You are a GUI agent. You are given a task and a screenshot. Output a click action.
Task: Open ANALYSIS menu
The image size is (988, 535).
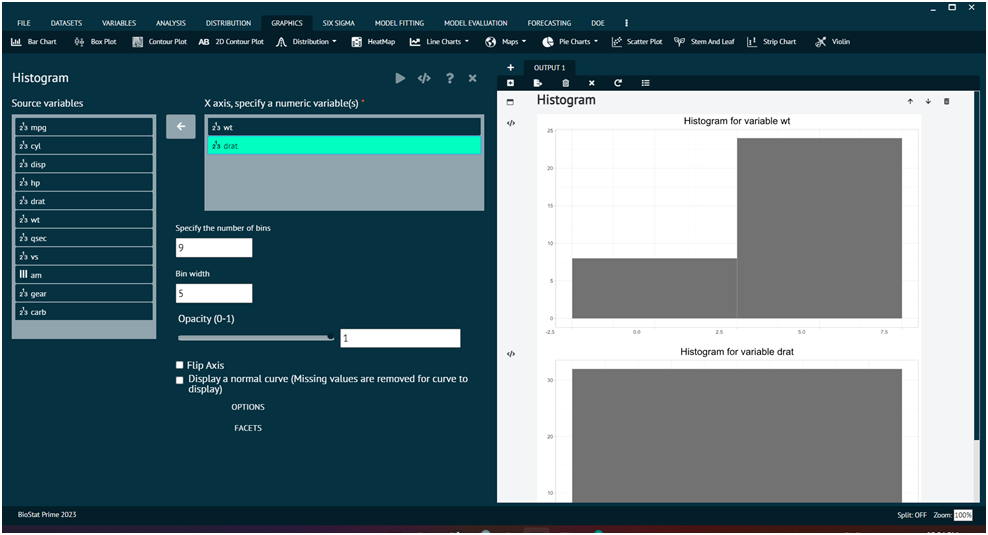click(171, 23)
